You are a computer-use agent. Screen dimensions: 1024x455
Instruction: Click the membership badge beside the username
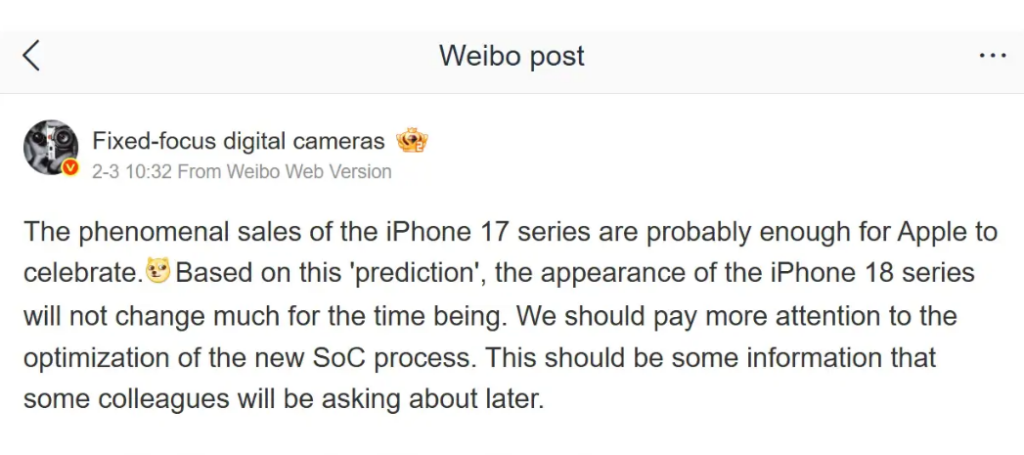tap(412, 140)
